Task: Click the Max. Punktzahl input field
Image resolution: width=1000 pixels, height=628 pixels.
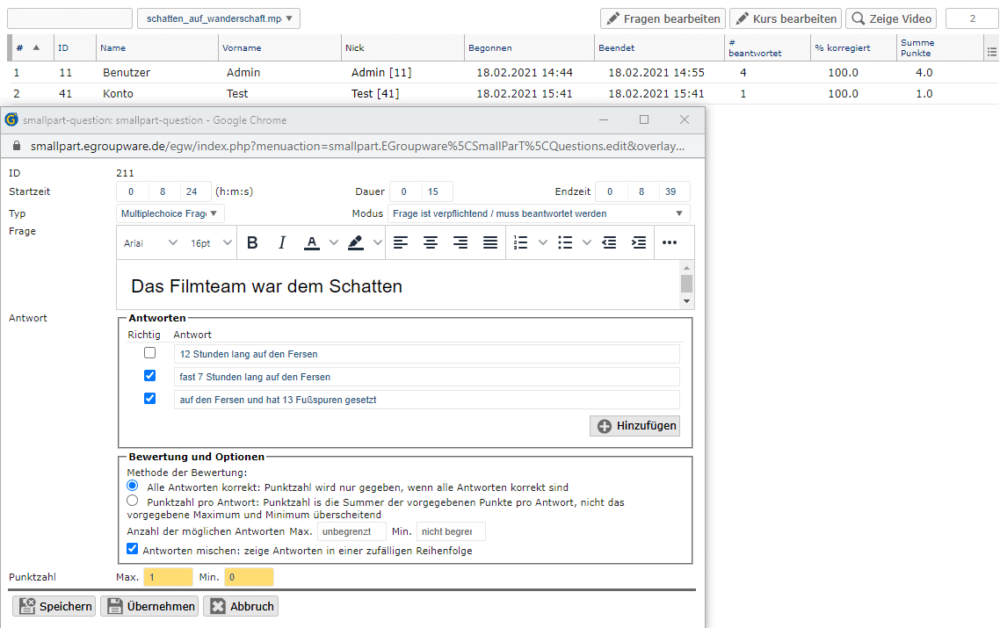Action: click(168, 577)
